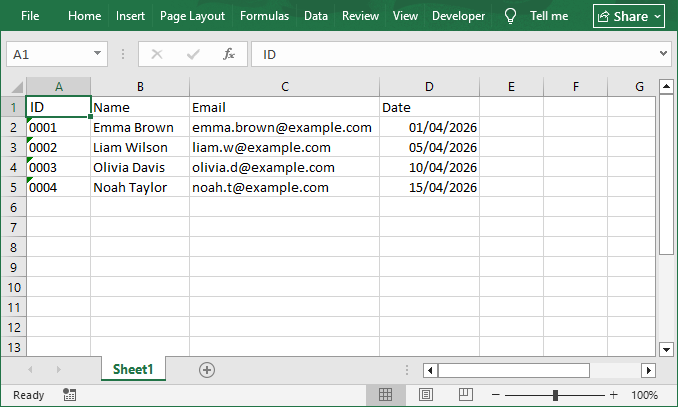This screenshot has height=407, width=678.
Task: Click the previous sheet navigation arrow
Action: pyautogui.click(x=30, y=369)
